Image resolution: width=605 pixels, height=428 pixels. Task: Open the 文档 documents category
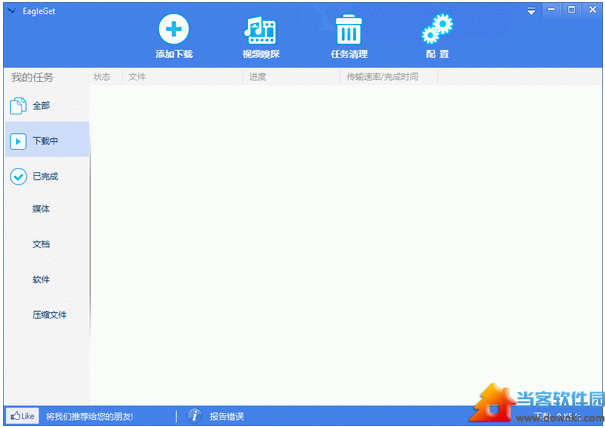pos(41,244)
